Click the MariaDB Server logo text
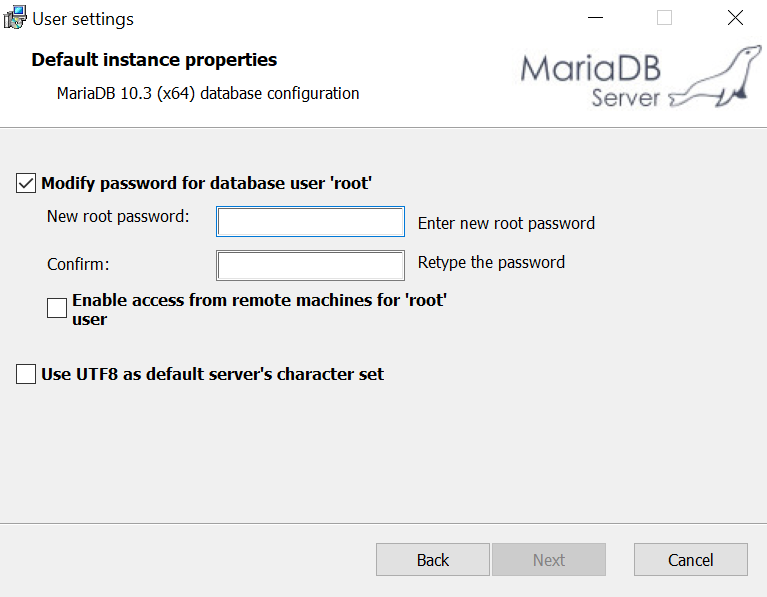Screen dimensions: 767x597 (591, 80)
